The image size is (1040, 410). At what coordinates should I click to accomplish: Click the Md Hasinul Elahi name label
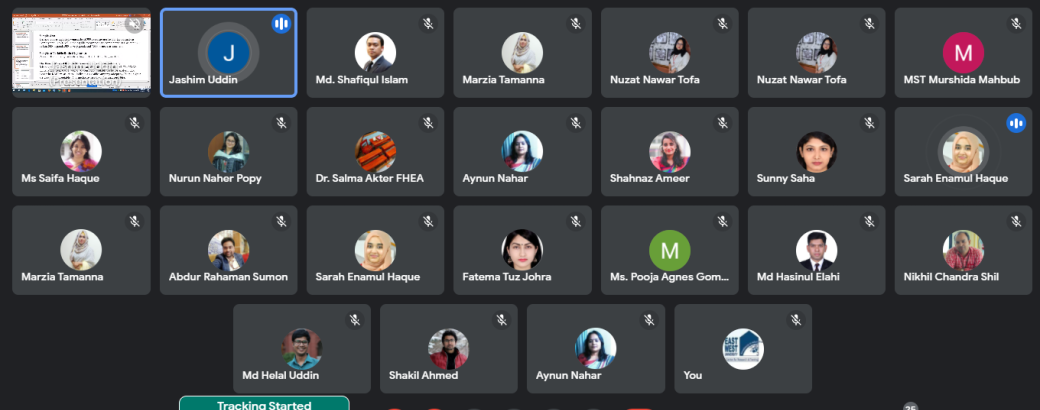798,277
